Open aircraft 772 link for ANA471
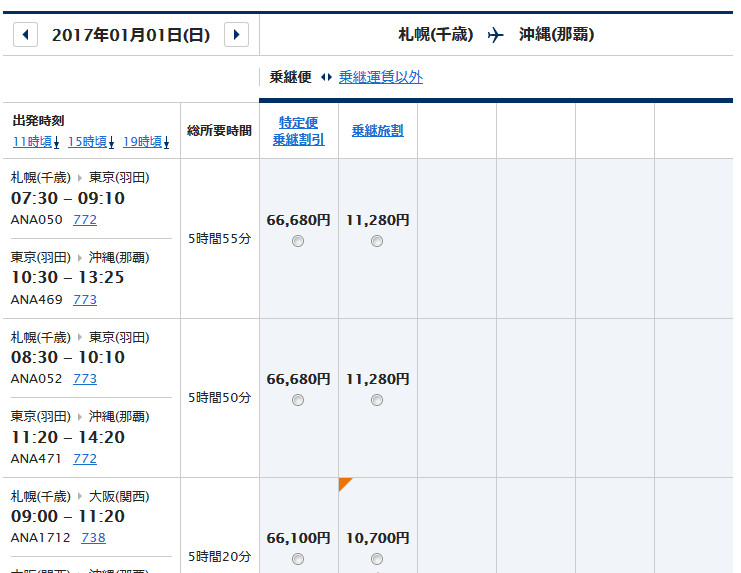This screenshot has height=573, width=741. click(x=85, y=459)
